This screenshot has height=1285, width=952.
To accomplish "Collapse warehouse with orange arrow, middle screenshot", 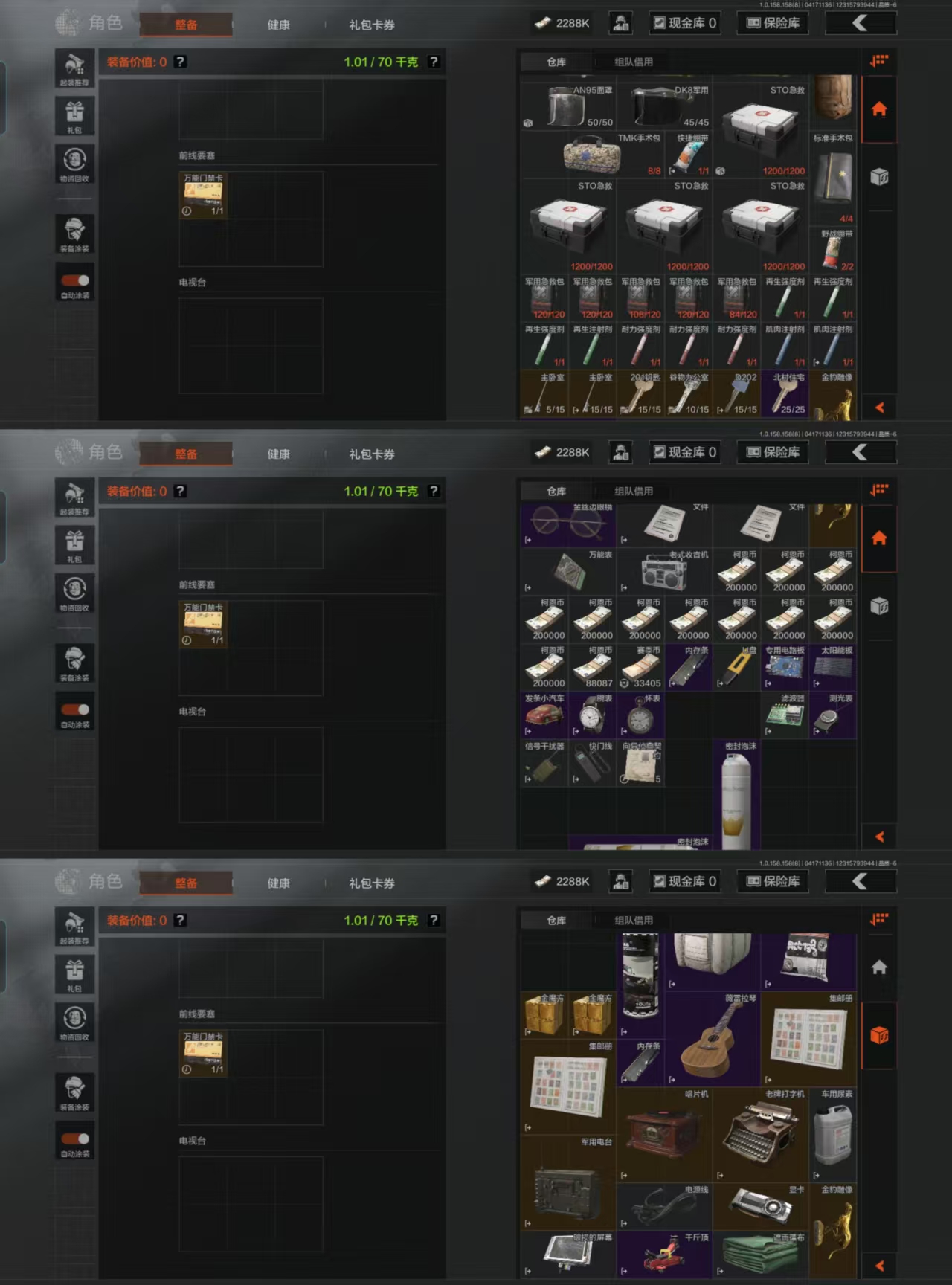I will (880, 837).
